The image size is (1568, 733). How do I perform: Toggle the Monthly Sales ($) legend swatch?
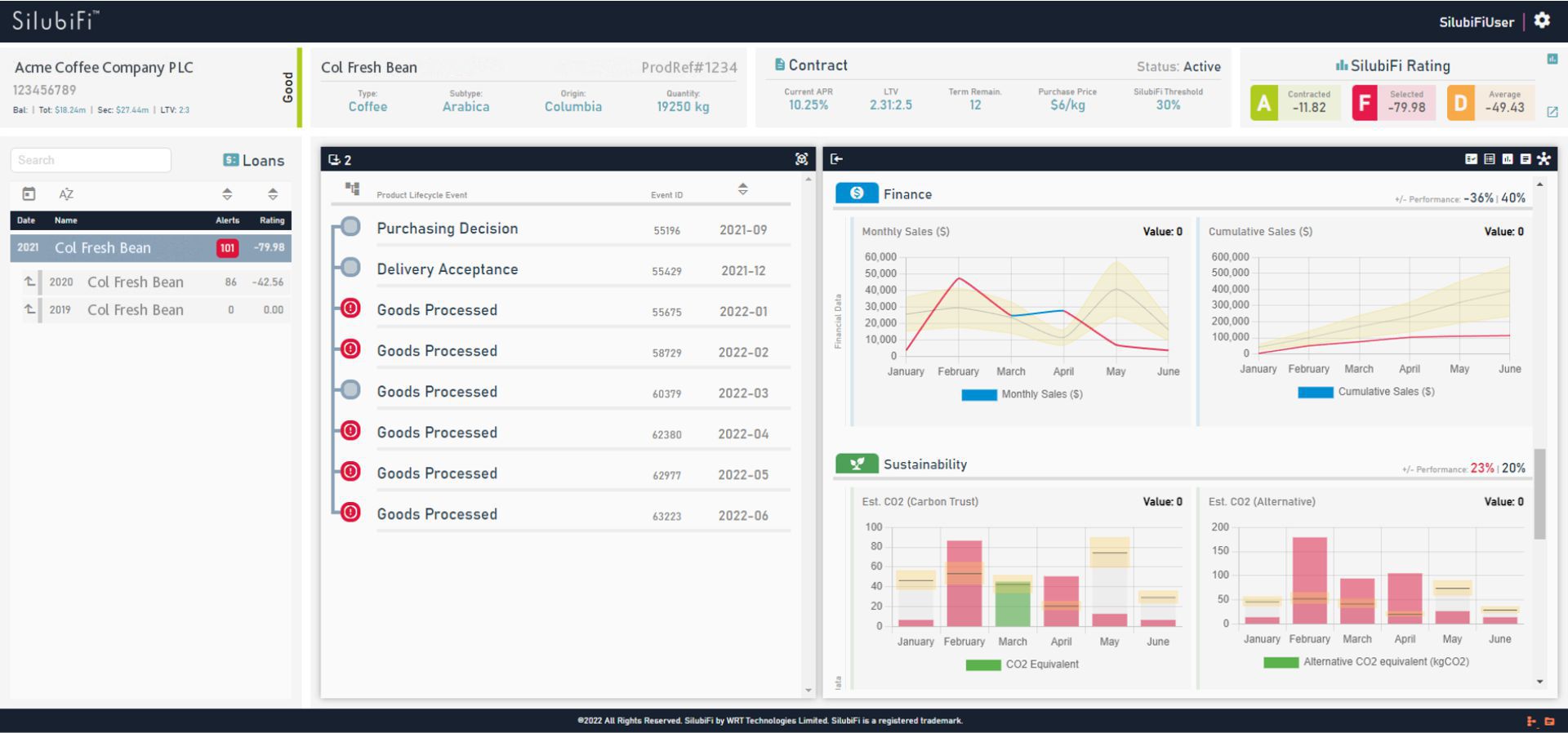[x=979, y=394]
